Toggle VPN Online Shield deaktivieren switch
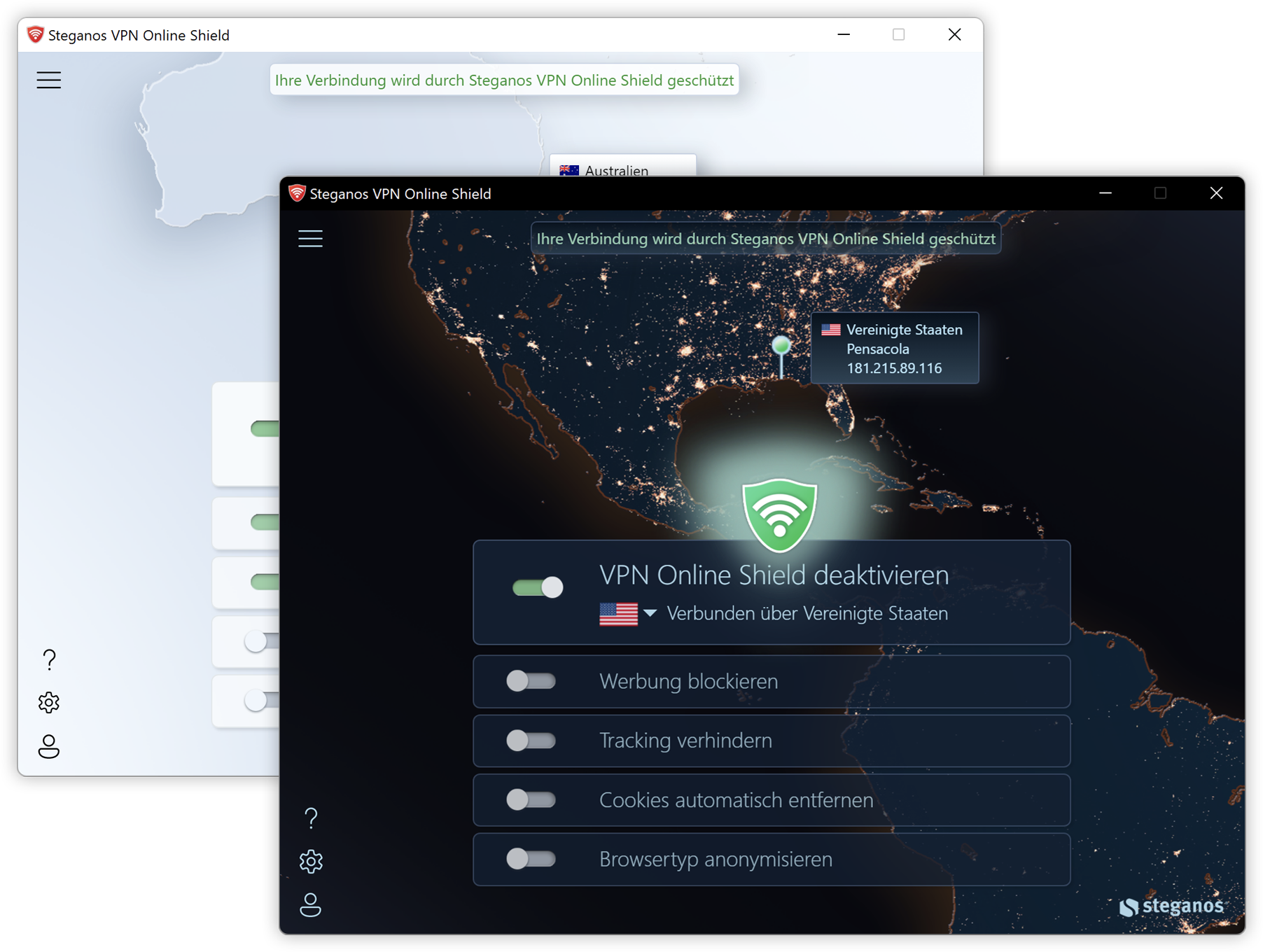The image size is (1263, 952). coord(538,587)
